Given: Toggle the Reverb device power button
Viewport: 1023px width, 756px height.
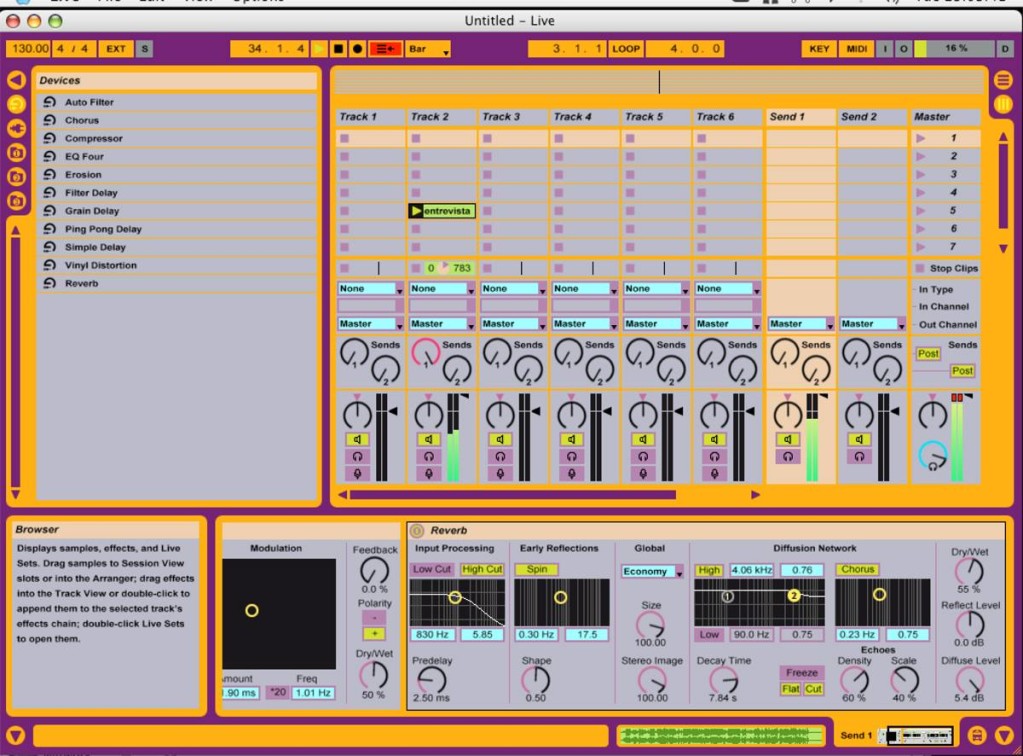Looking at the screenshot, I should click(417, 531).
